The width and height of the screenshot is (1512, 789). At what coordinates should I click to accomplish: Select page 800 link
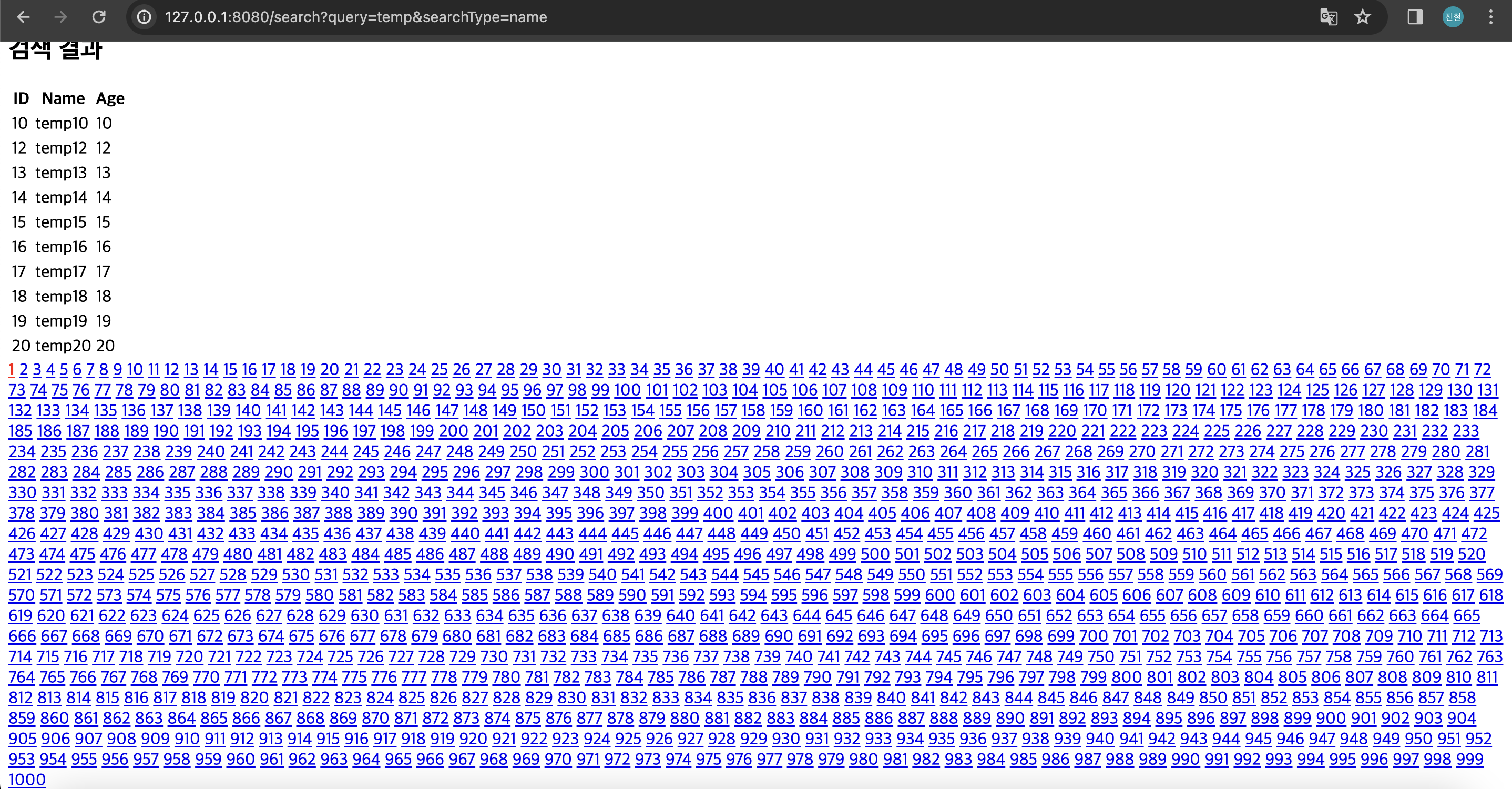point(1126,678)
